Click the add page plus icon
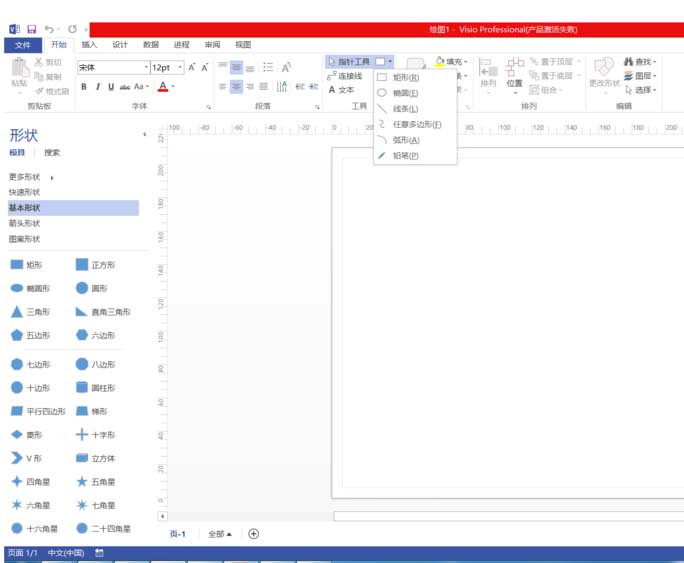The height and width of the screenshot is (563, 684). [253, 534]
